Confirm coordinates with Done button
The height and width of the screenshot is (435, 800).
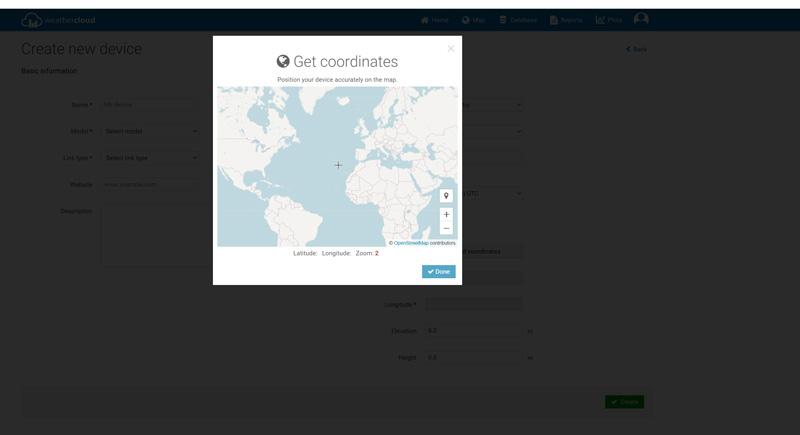(x=438, y=271)
